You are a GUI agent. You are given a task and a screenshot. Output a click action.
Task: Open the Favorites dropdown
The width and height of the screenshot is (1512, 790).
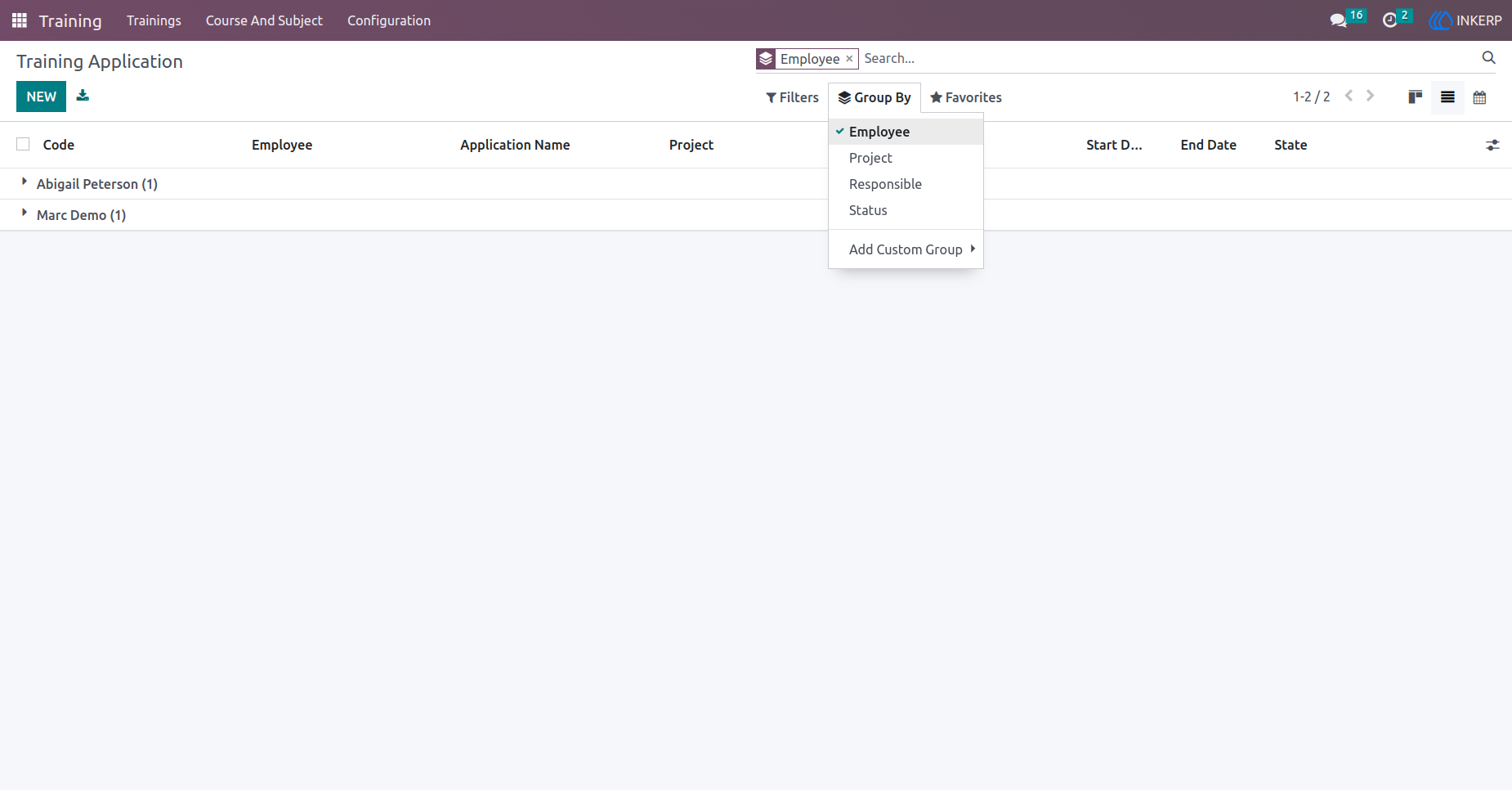[966, 97]
